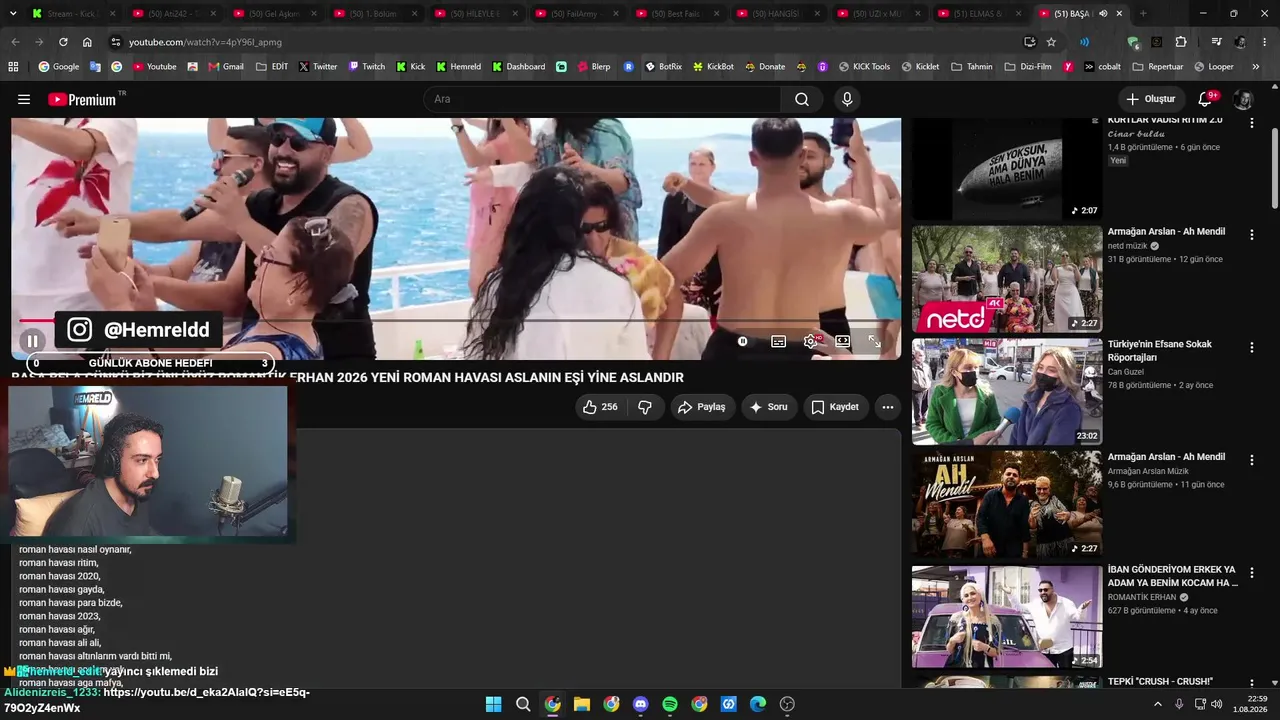Image resolution: width=1280 pixels, height=720 pixels.
Task: Open the Can Guzel channel link
Action: [1126, 372]
